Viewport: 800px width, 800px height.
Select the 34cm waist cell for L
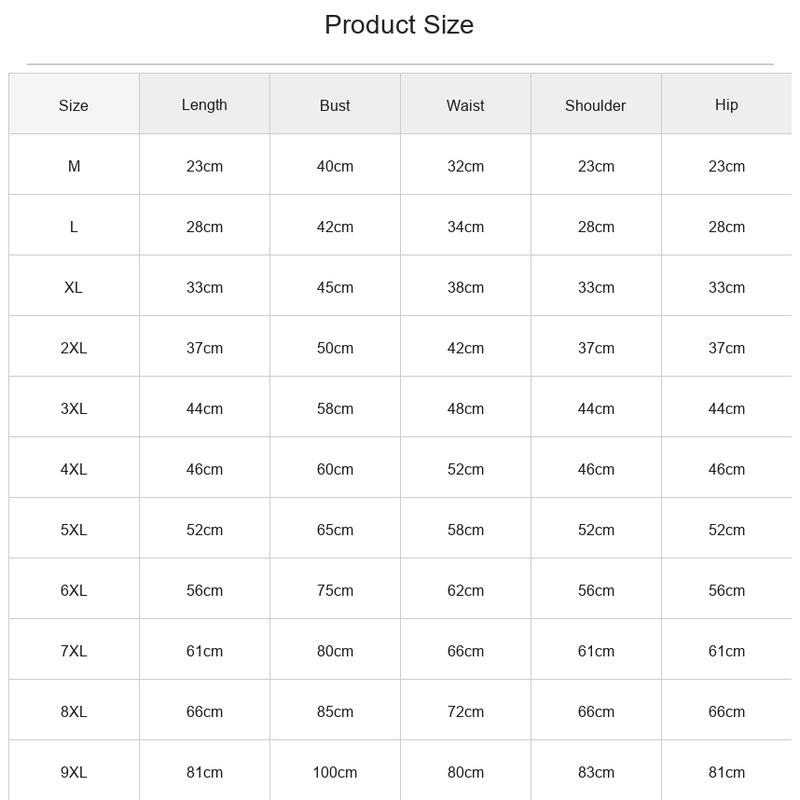(465, 227)
